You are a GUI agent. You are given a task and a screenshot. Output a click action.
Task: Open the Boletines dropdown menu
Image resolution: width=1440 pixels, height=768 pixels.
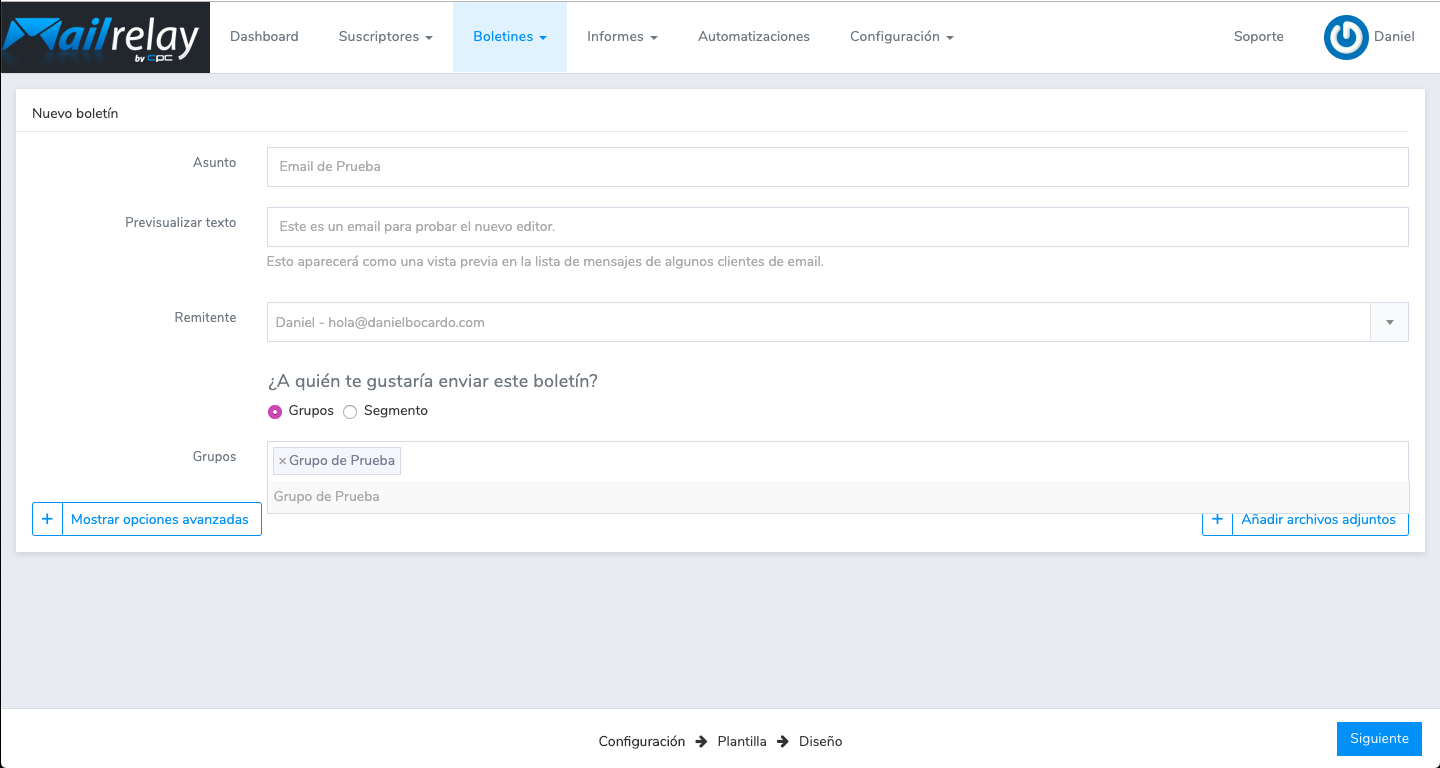tap(510, 37)
